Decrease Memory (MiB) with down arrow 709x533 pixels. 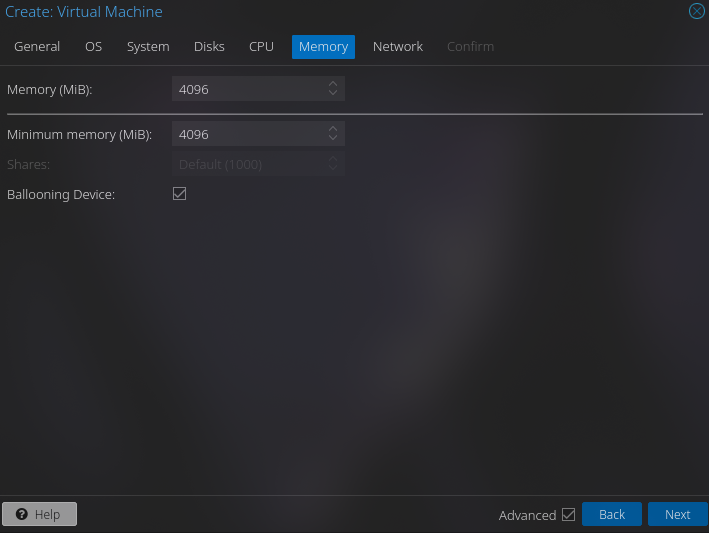(333, 94)
